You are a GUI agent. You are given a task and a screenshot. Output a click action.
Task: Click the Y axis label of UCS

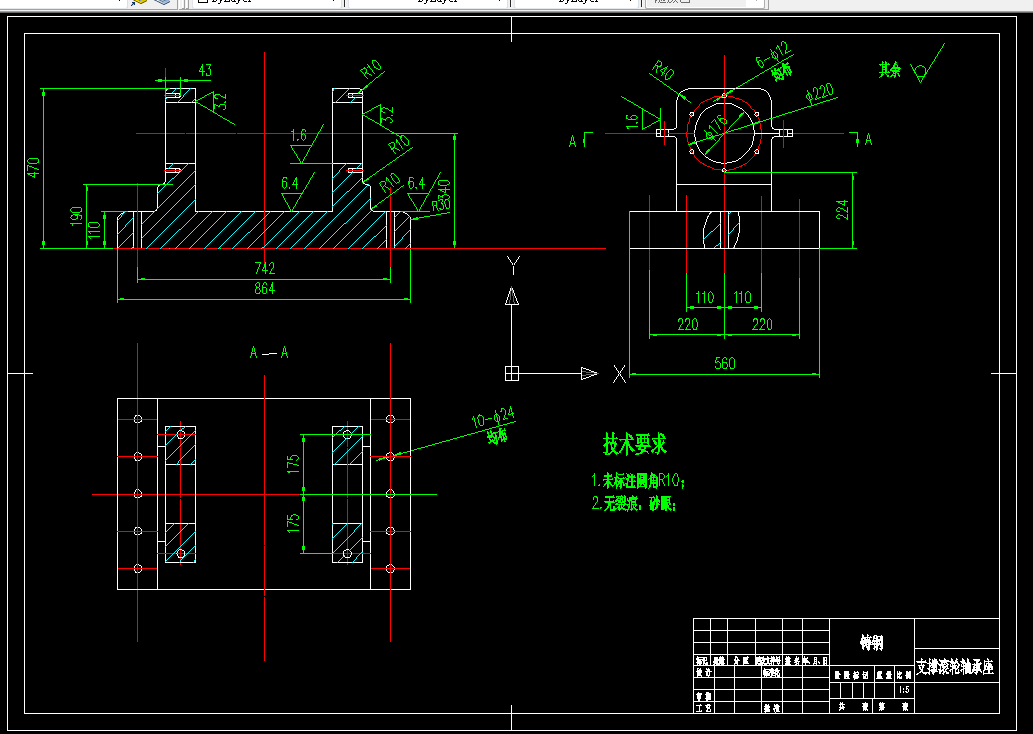pyautogui.click(x=513, y=266)
